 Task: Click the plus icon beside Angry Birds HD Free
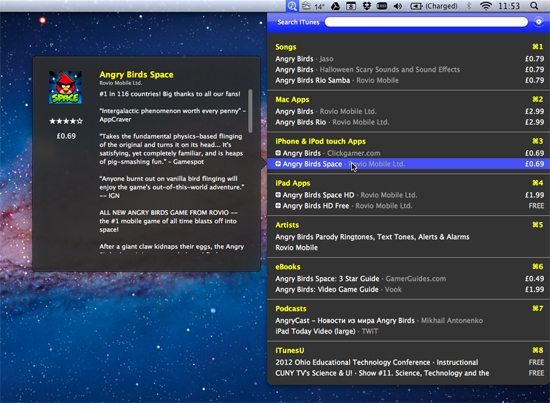[278, 206]
